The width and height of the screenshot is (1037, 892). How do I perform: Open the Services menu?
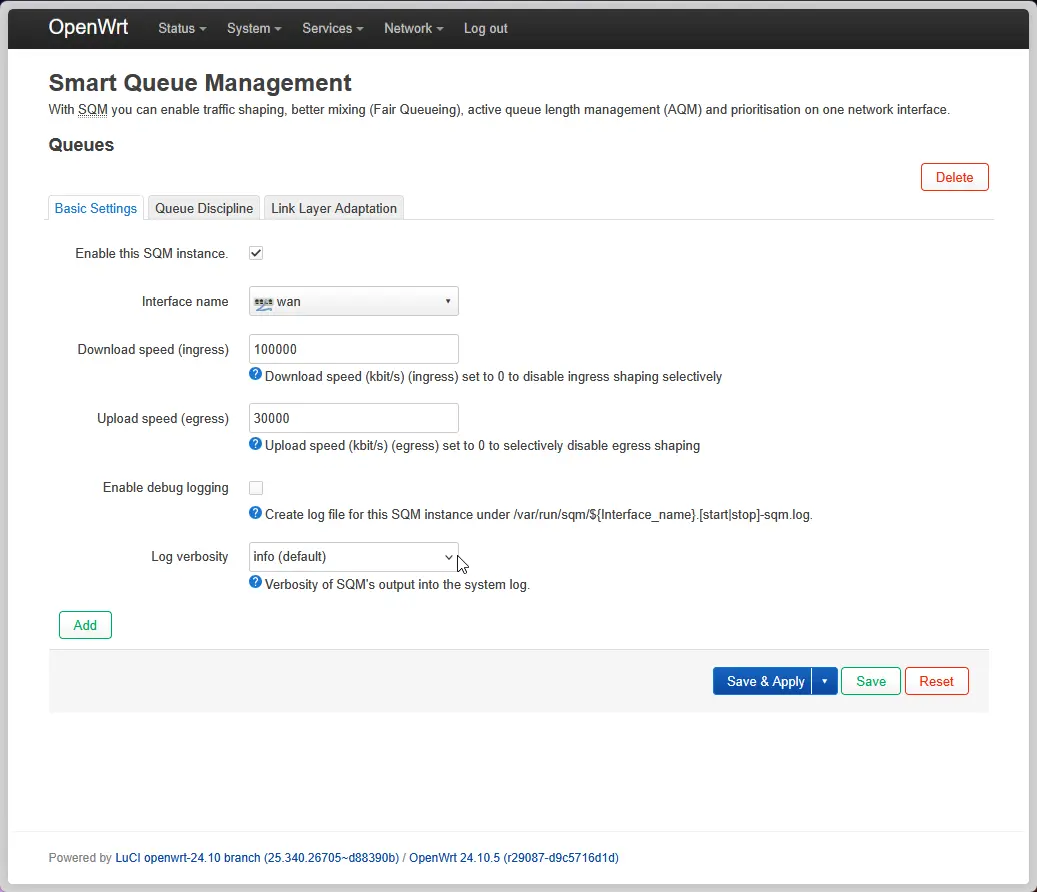click(x=333, y=28)
